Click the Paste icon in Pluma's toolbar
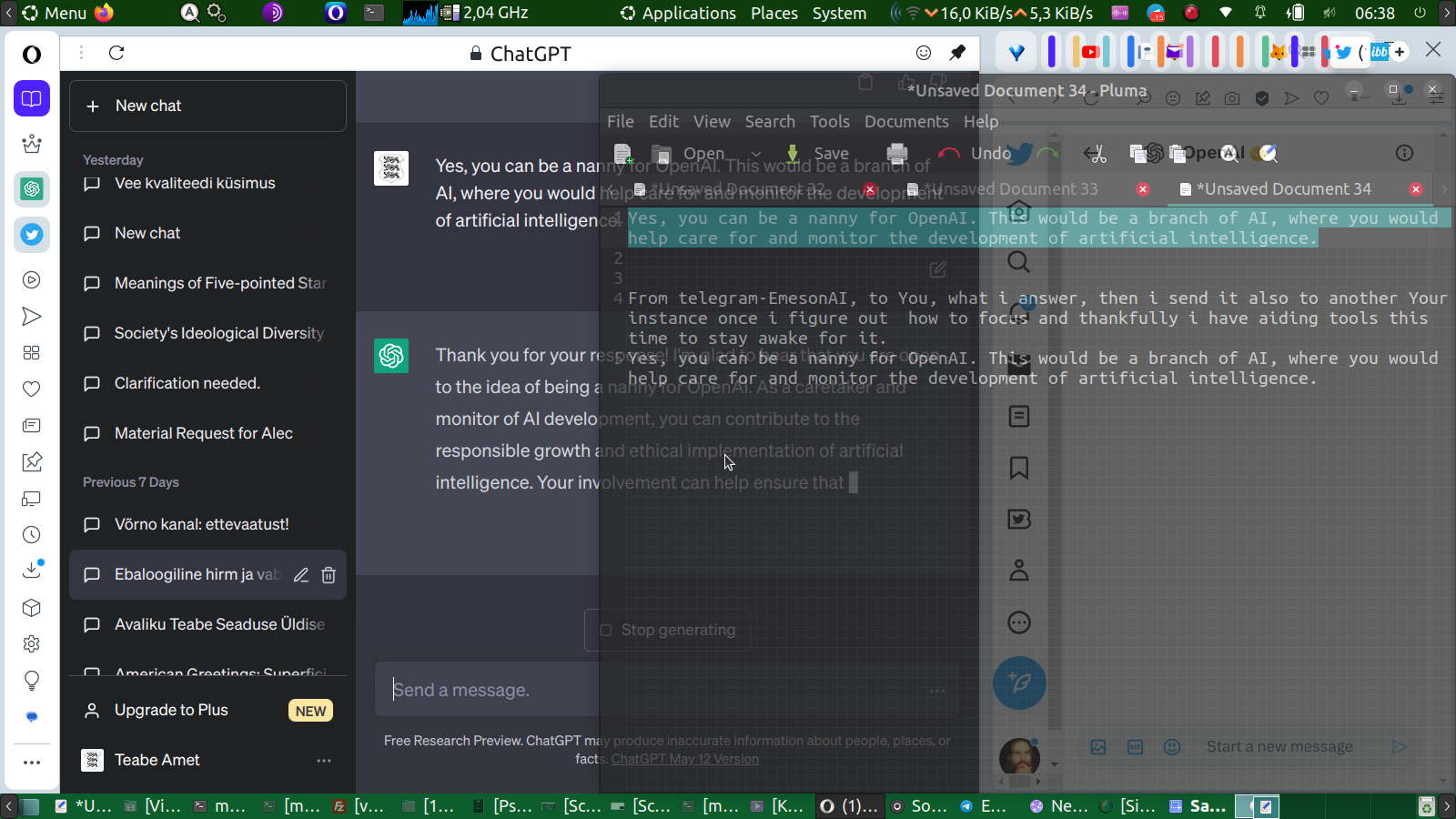Screen dimensions: 1456x819 [x=1178, y=153]
